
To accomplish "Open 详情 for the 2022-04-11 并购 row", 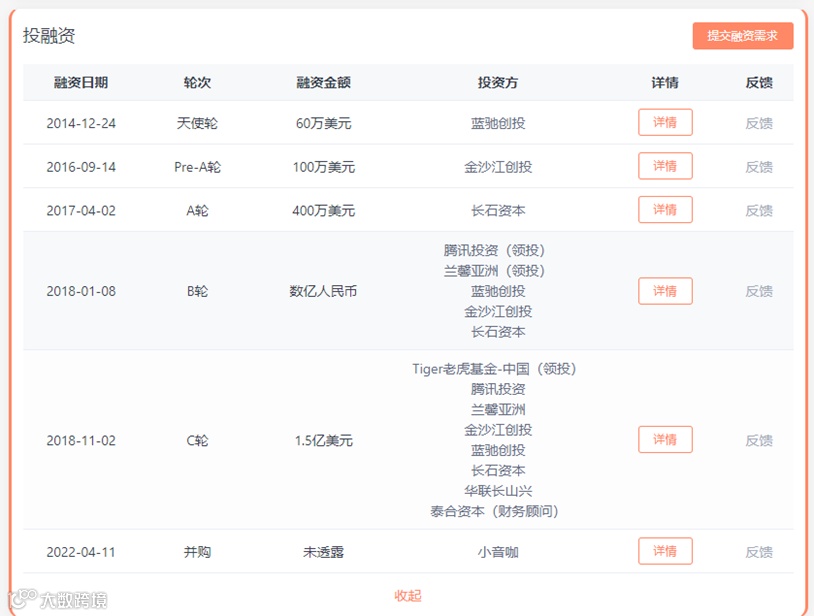I will (665, 551).
